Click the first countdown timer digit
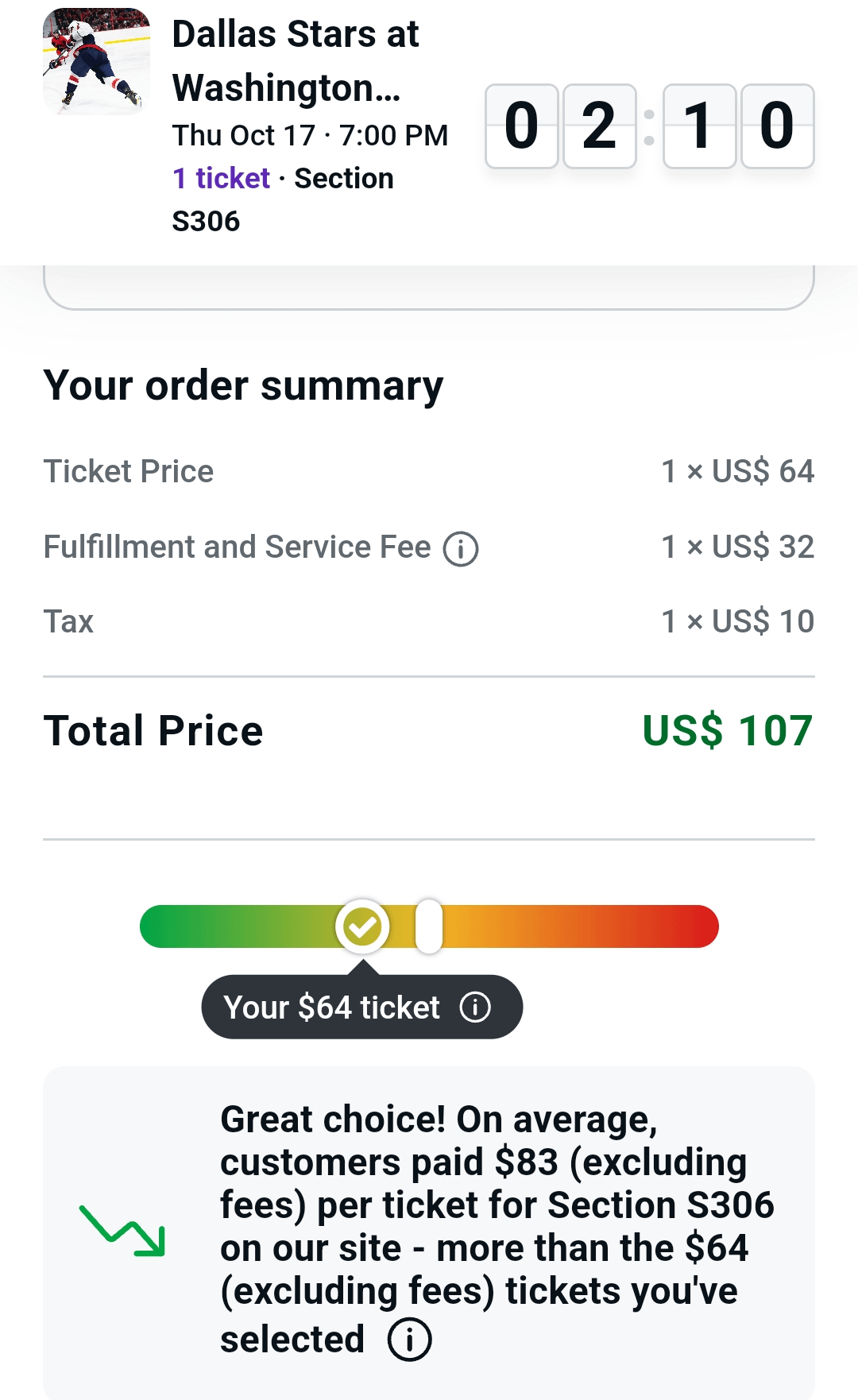The height and width of the screenshot is (1400, 858). coord(521,126)
